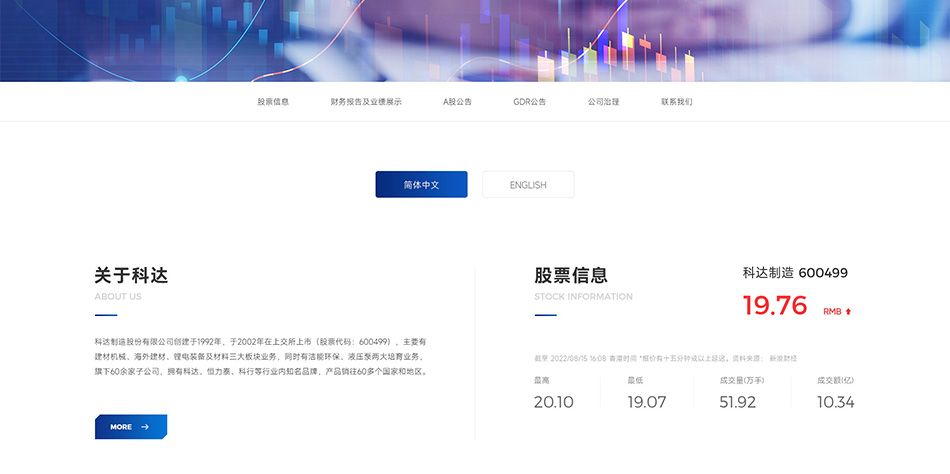Image resolution: width=950 pixels, height=474 pixels.
Task: Open the A股公告 menu item
Action: (x=457, y=102)
